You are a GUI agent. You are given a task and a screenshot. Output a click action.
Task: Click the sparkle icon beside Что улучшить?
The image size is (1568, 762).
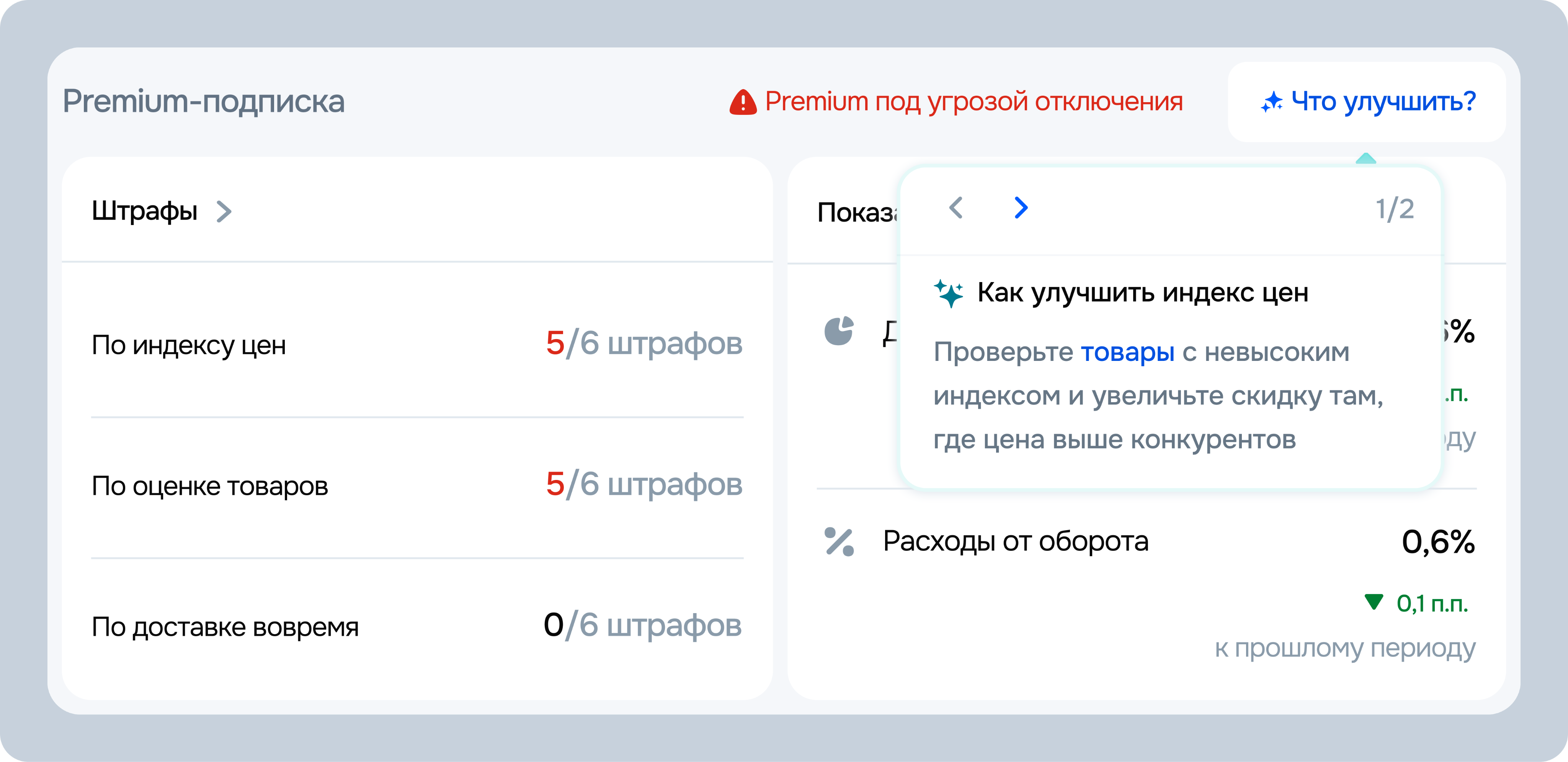click(x=1271, y=102)
